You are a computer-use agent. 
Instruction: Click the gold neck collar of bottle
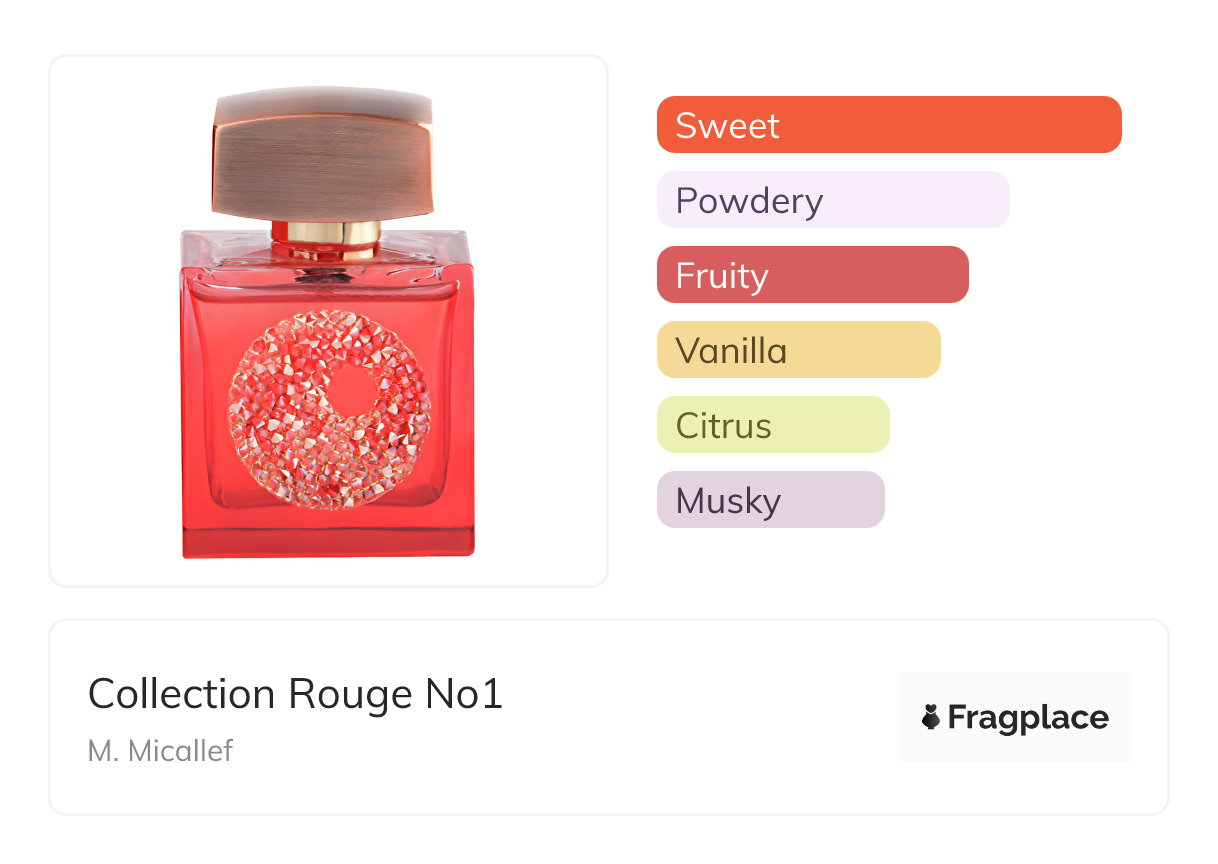click(326, 235)
